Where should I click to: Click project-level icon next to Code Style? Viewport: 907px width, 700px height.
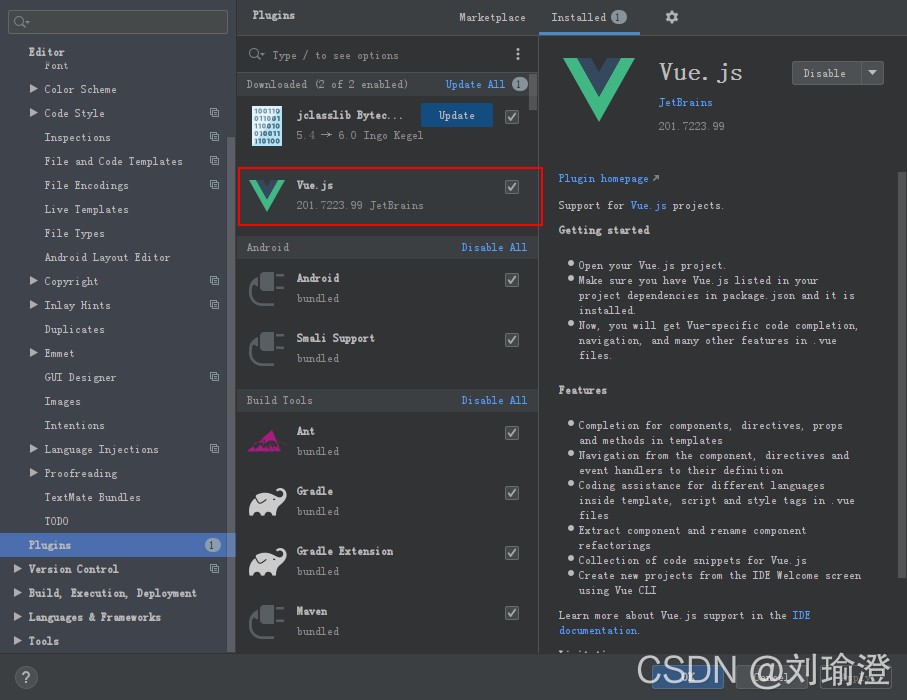click(215, 113)
